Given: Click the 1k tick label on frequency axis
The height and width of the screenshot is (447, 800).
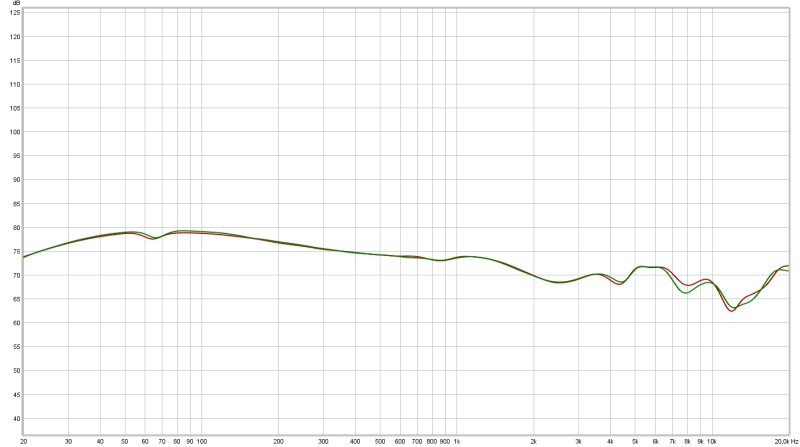Looking at the screenshot, I should tap(456, 440).
